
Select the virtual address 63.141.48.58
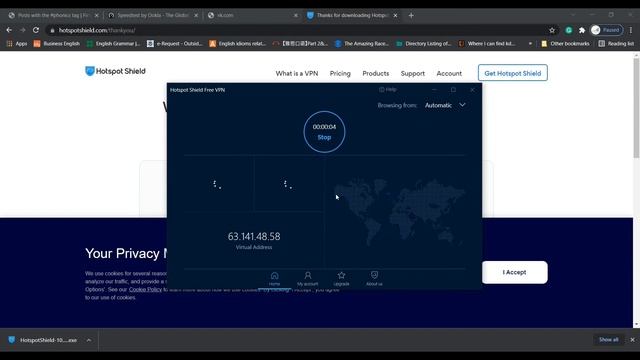pyautogui.click(x=254, y=236)
